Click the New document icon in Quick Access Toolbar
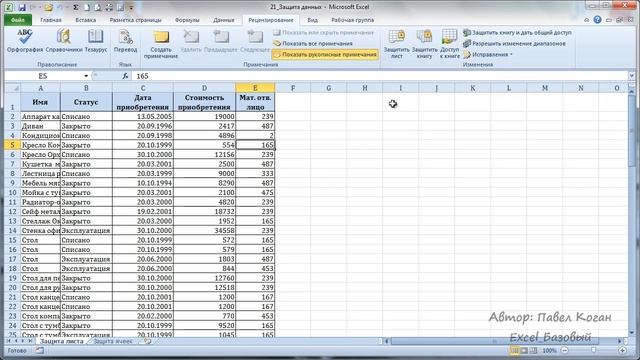The image size is (640, 360). coord(87,7)
